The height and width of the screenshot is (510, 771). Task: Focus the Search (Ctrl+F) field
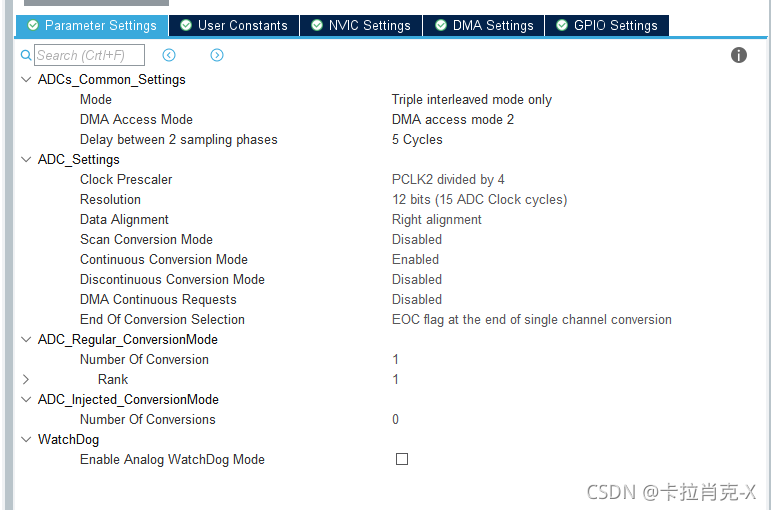89,55
